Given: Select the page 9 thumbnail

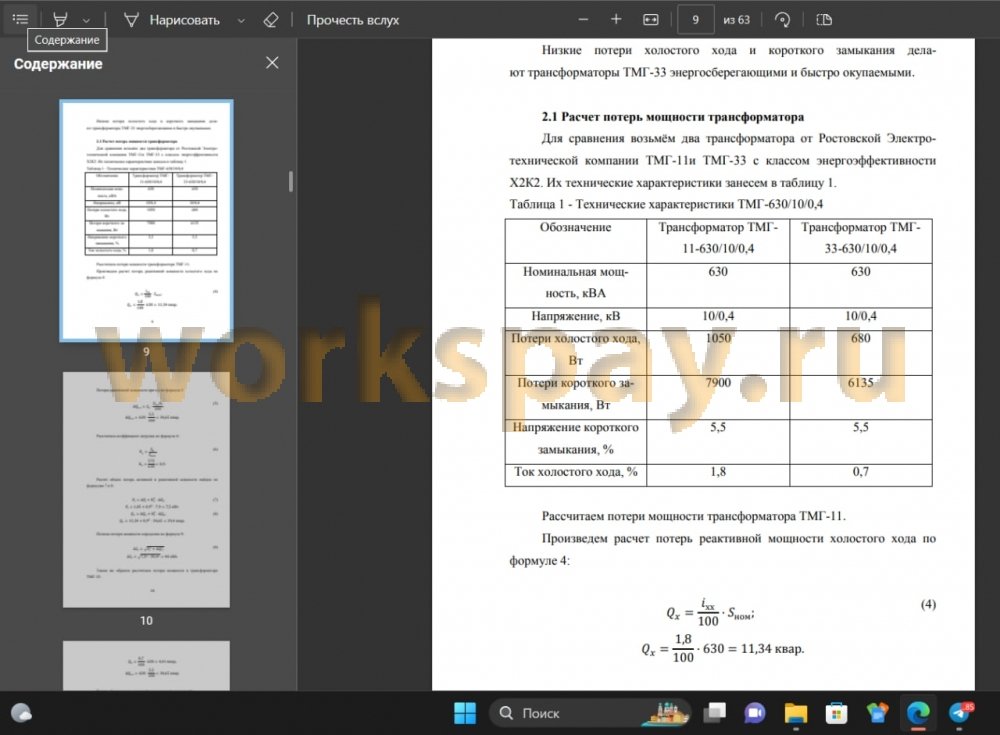Looking at the screenshot, I should (146, 220).
